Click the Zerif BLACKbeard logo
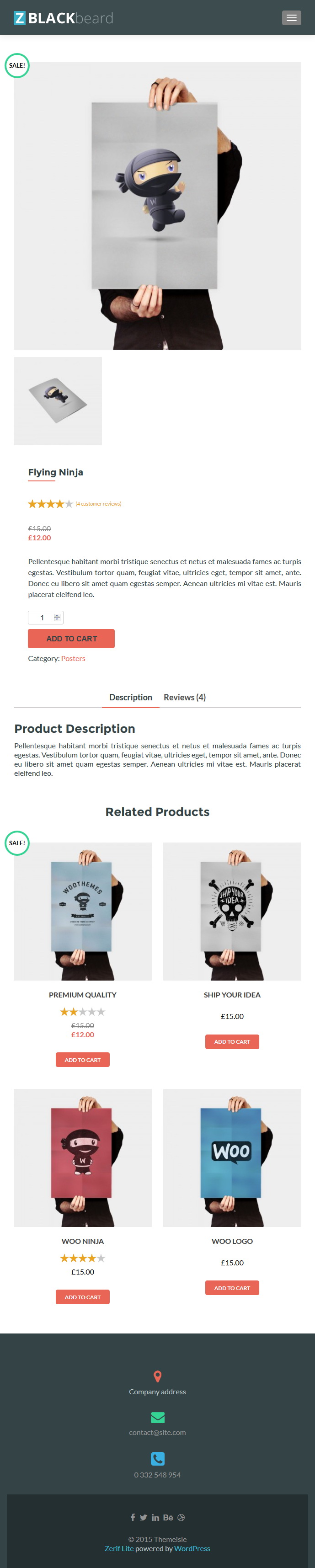 tap(64, 18)
